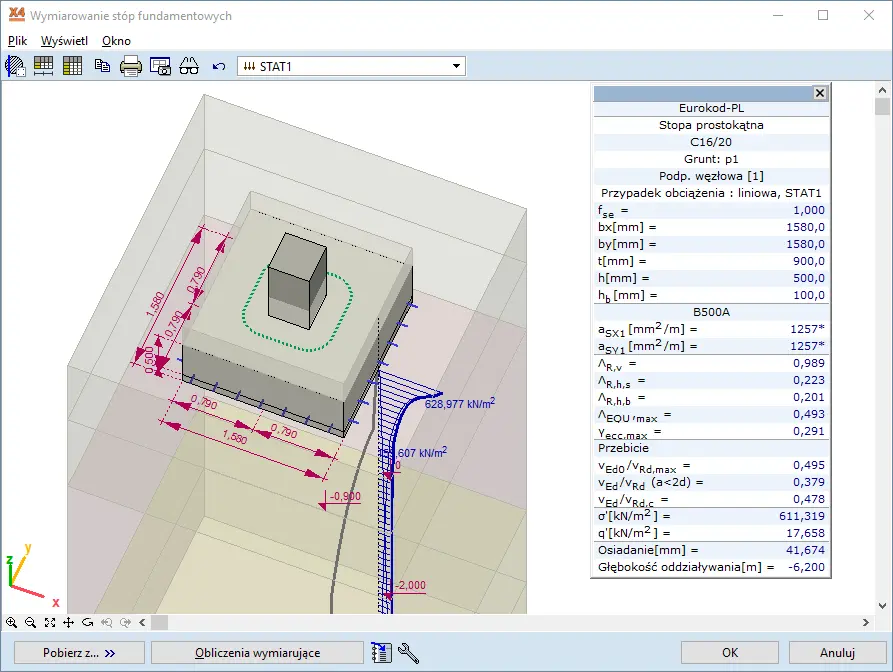The width and height of the screenshot is (893, 672).
Task: Click the copy icon in the toolbar
Action: 102,67
